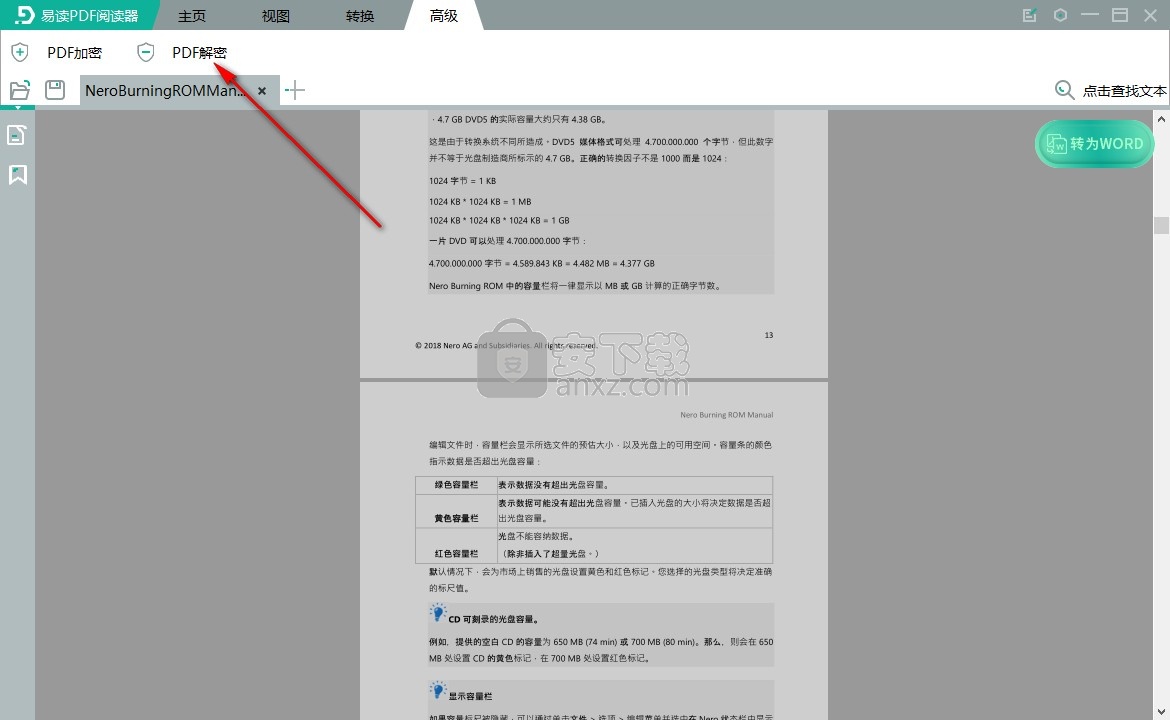Open the thumbnails panel in left sidebar
Viewport: 1170px width, 720px height.
[x=17, y=135]
